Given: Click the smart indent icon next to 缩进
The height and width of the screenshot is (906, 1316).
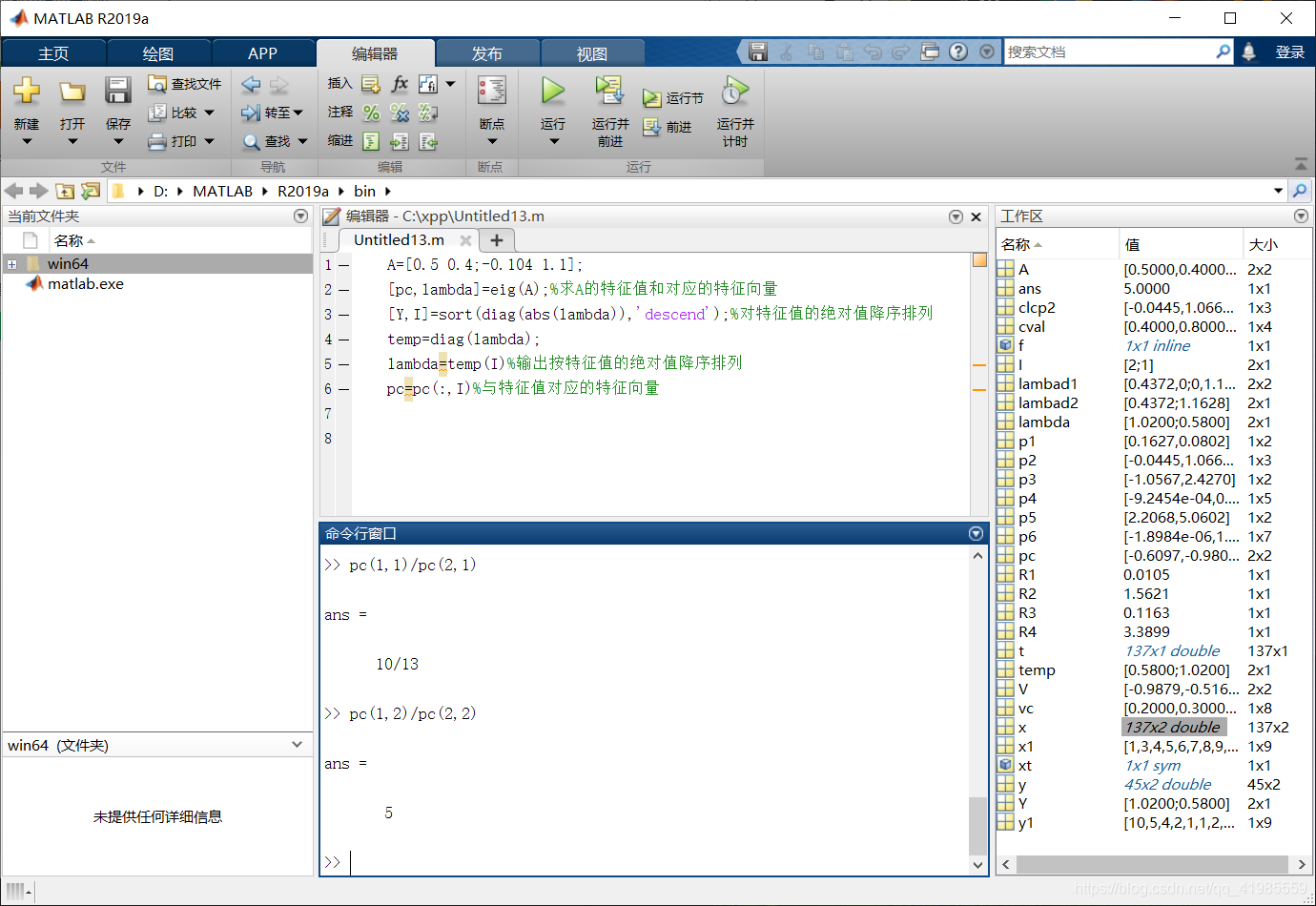Looking at the screenshot, I should coord(371,141).
